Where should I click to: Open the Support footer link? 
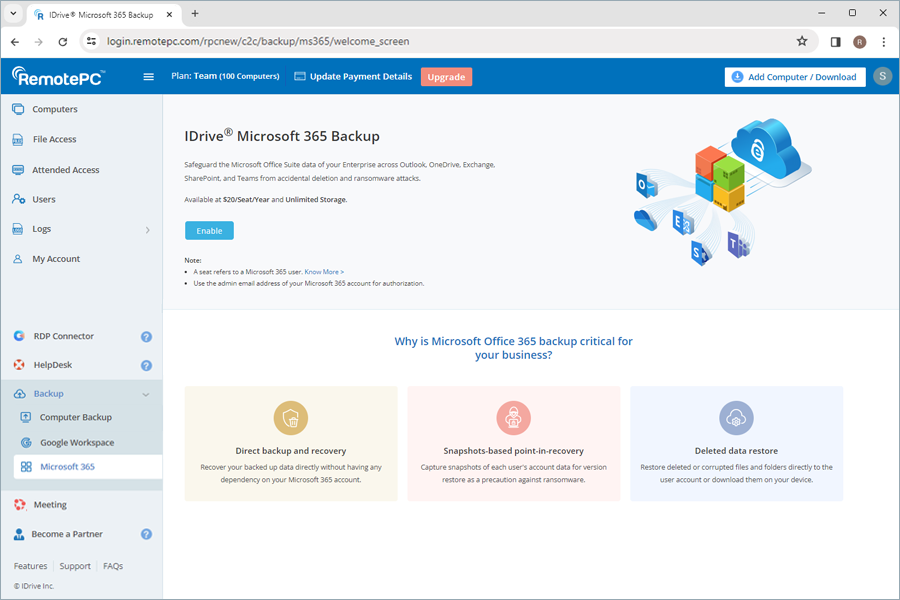click(75, 566)
